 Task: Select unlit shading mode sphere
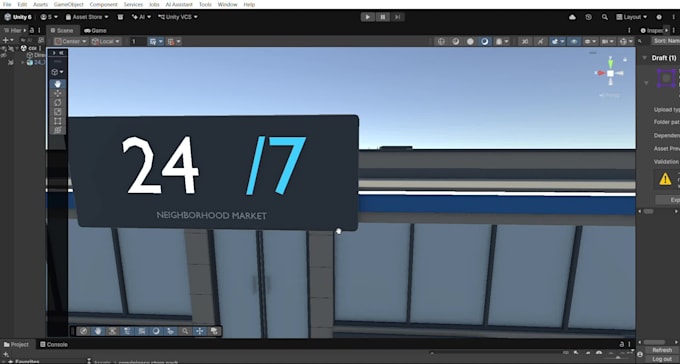pos(456,41)
